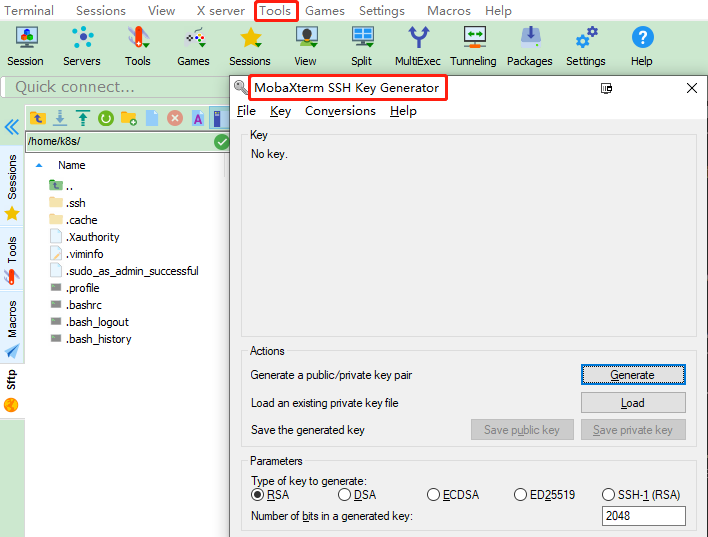Select the DSA key type
This screenshot has height=537, width=708.
[x=344, y=495]
